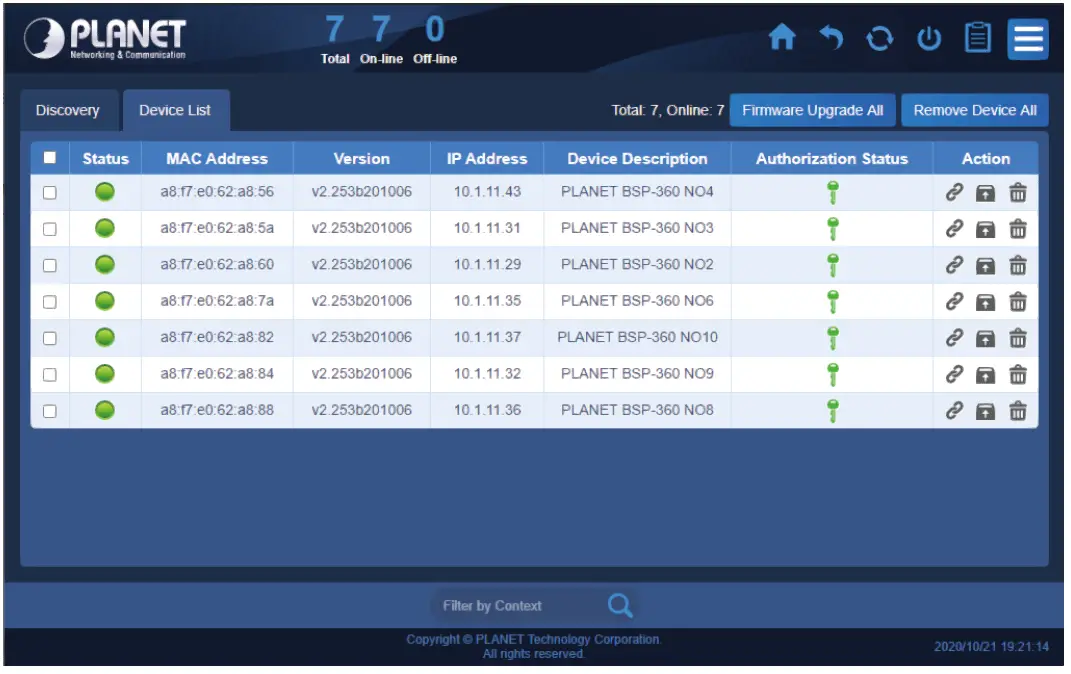Click the search magnifier icon

[x=619, y=605]
